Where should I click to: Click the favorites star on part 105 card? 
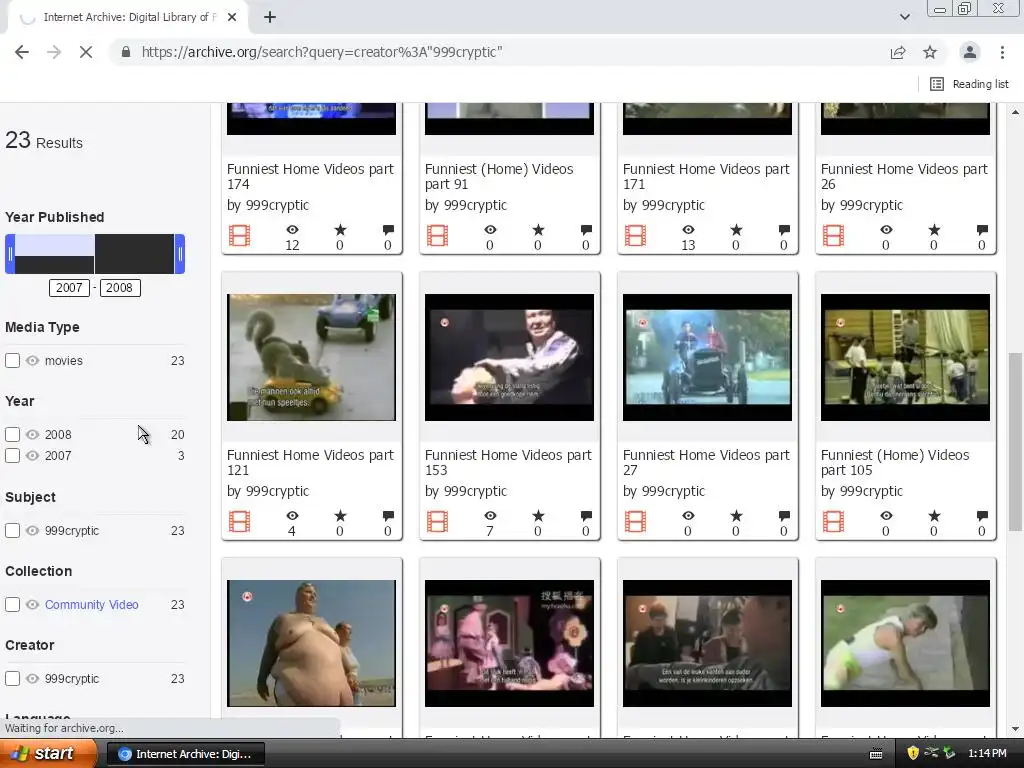coord(935,516)
